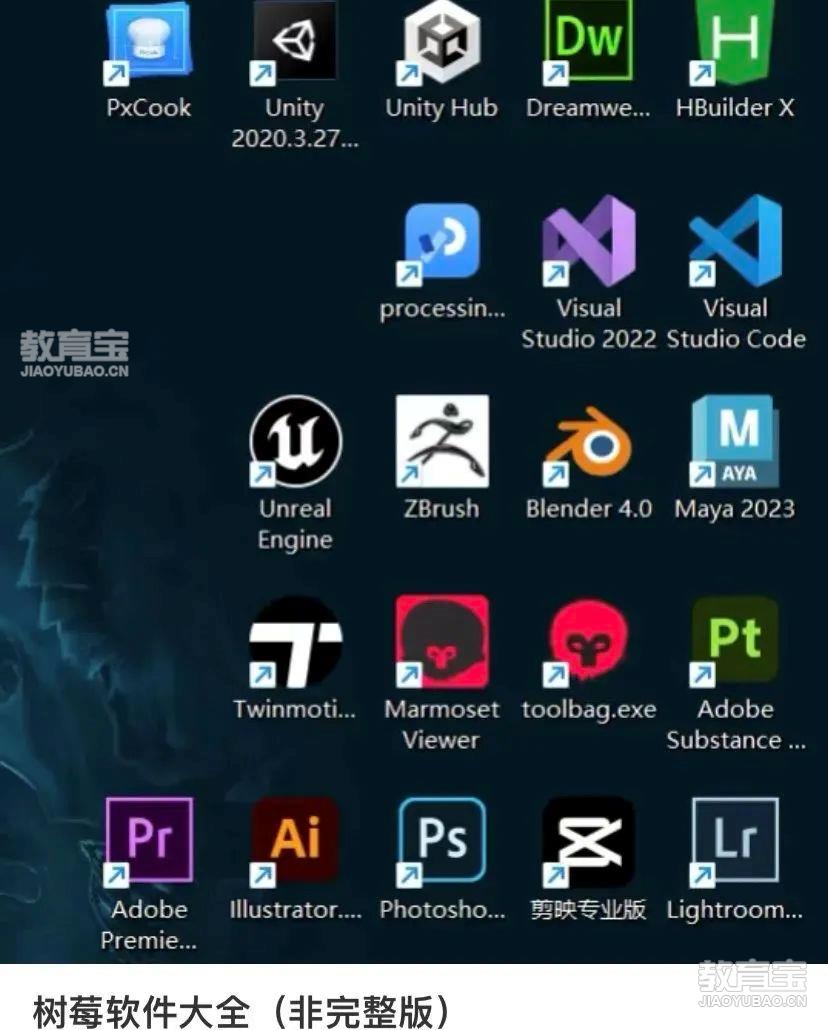Click the Marmoset Viewer icon
This screenshot has height=1030, width=828.
coord(441,642)
